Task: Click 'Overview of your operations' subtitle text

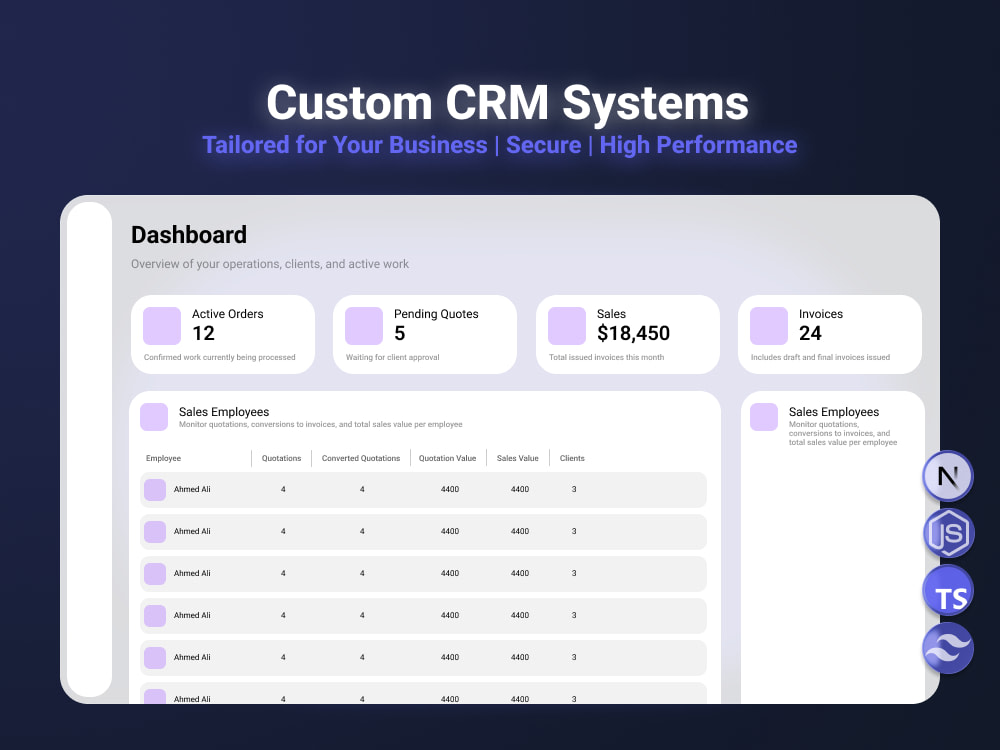Action: [x=270, y=263]
